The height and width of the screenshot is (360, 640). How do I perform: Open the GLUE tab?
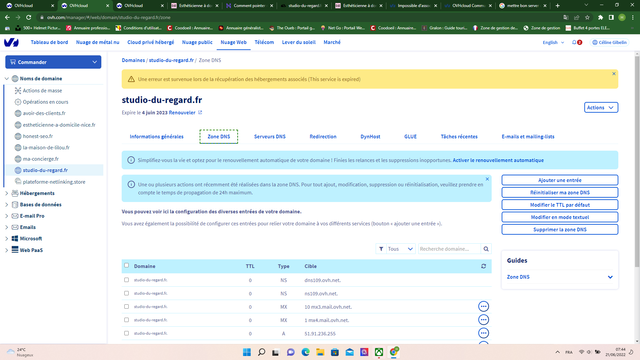click(x=410, y=137)
